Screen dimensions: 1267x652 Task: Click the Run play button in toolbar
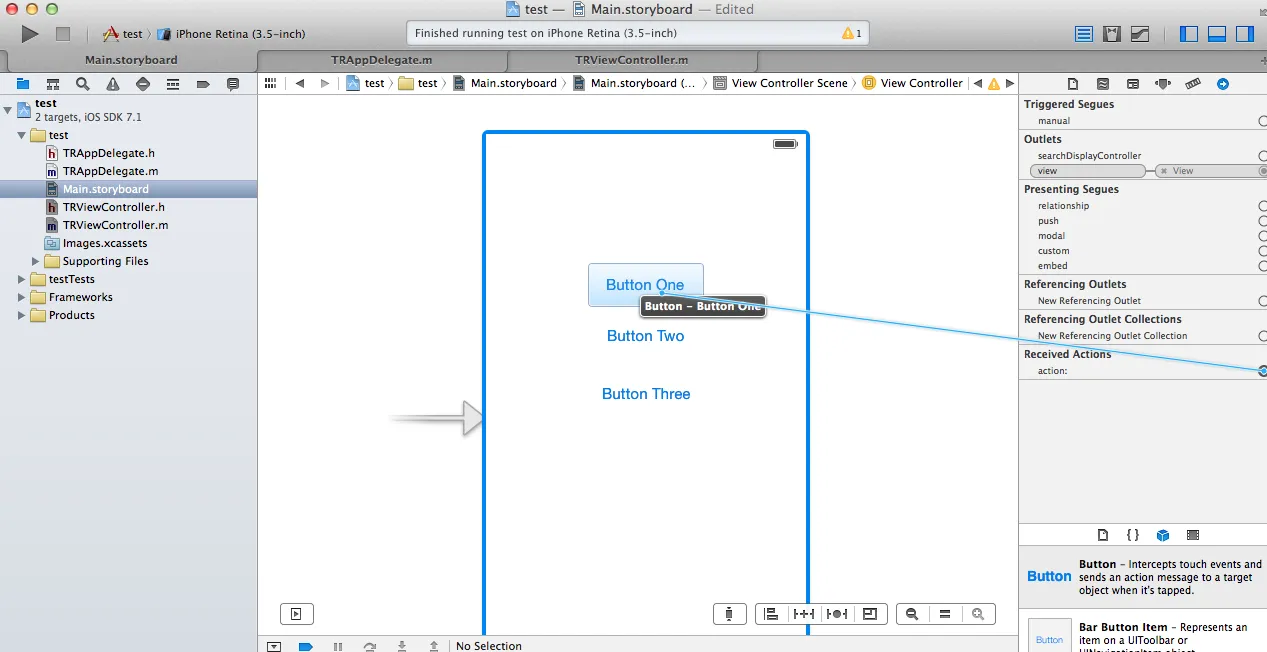click(x=30, y=34)
